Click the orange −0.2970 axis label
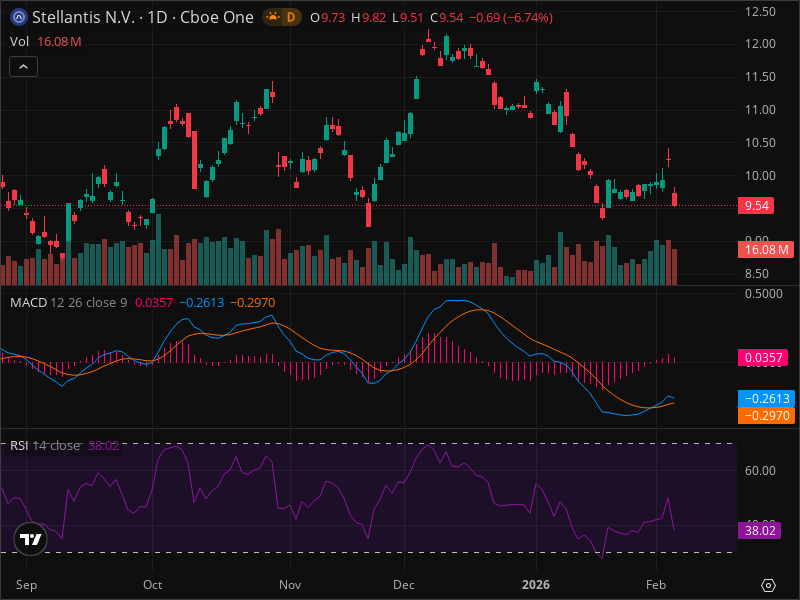Screen dimensions: 800x600 pos(766,415)
